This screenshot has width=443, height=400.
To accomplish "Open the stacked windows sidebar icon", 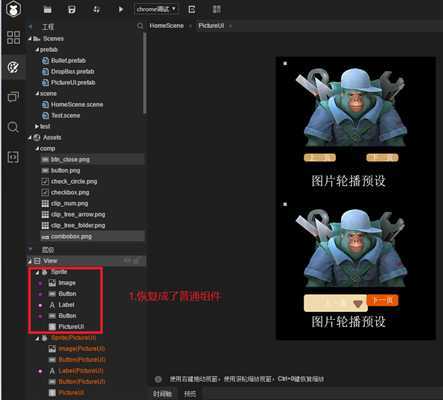I will (x=13, y=97).
